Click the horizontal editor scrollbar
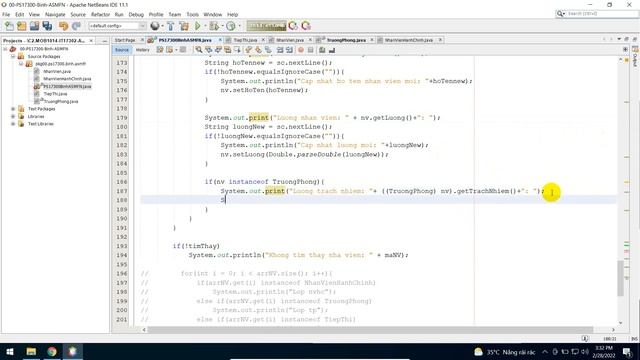Viewport: 640px width, 360px height. (370, 329)
